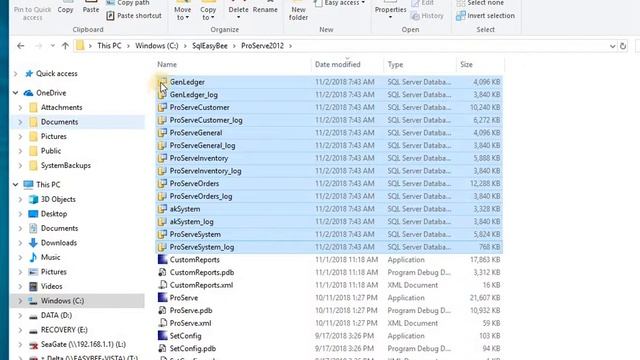Open Attachments folder in OneDrive

click(x=61, y=107)
